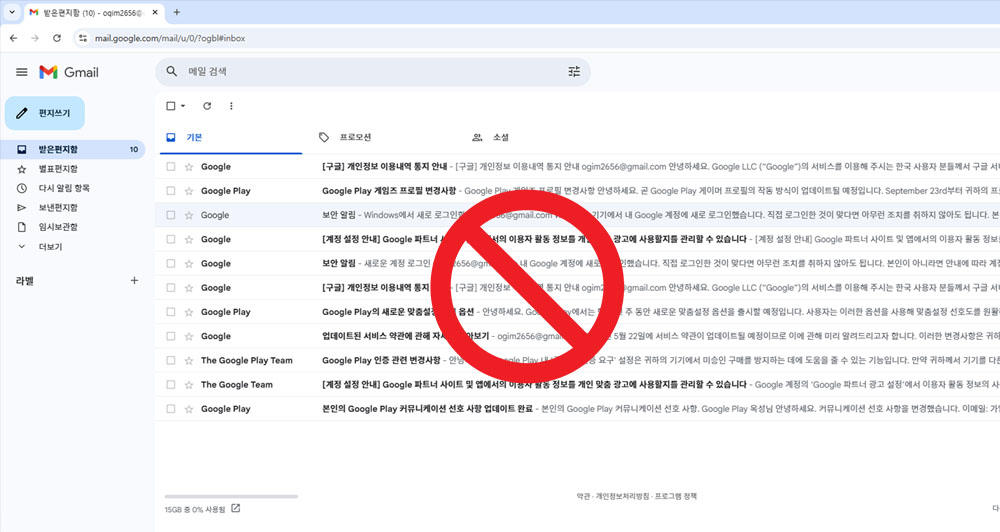The width and height of the screenshot is (1000, 532).
Task: Check the box for The Google Team email
Action: click(x=171, y=385)
